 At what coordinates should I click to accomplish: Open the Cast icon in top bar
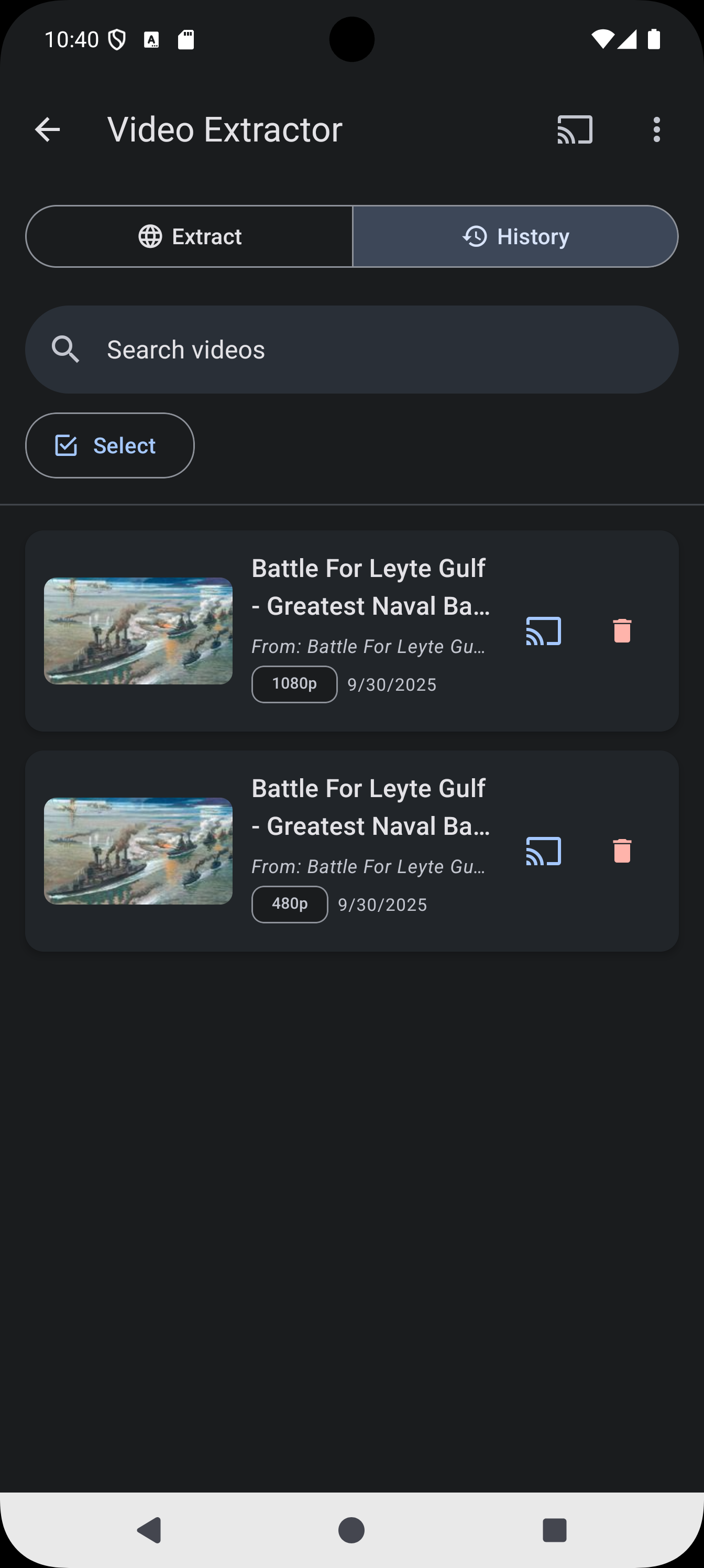tap(575, 129)
